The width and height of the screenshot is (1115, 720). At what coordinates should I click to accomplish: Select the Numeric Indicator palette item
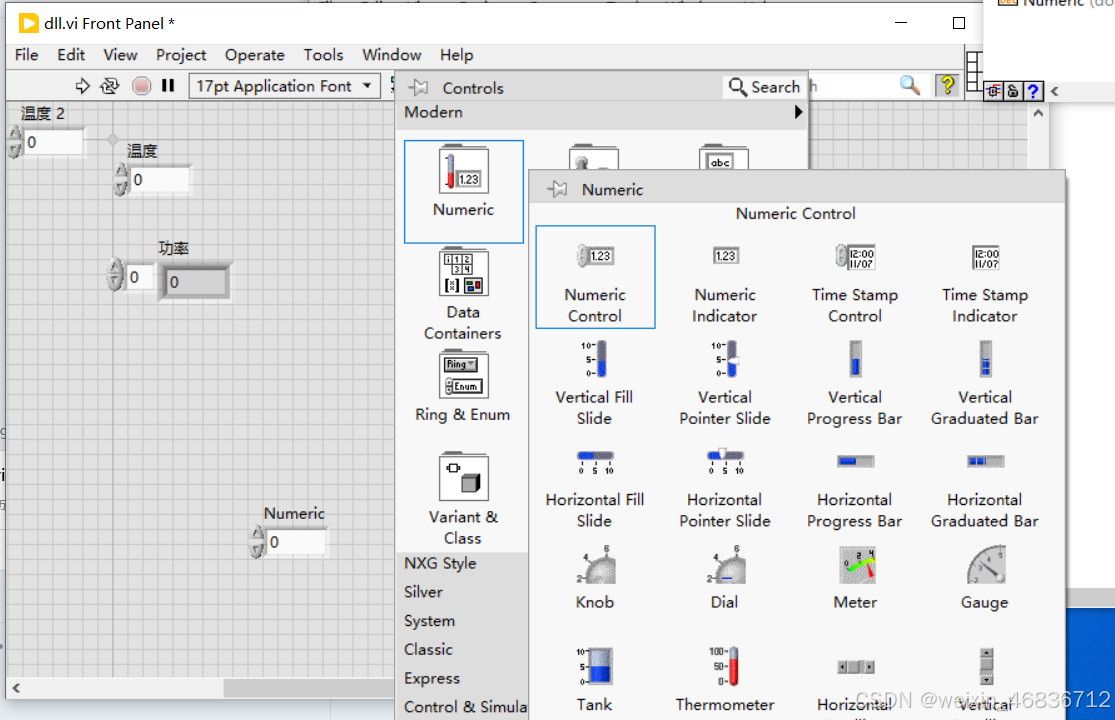(x=725, y=278)
